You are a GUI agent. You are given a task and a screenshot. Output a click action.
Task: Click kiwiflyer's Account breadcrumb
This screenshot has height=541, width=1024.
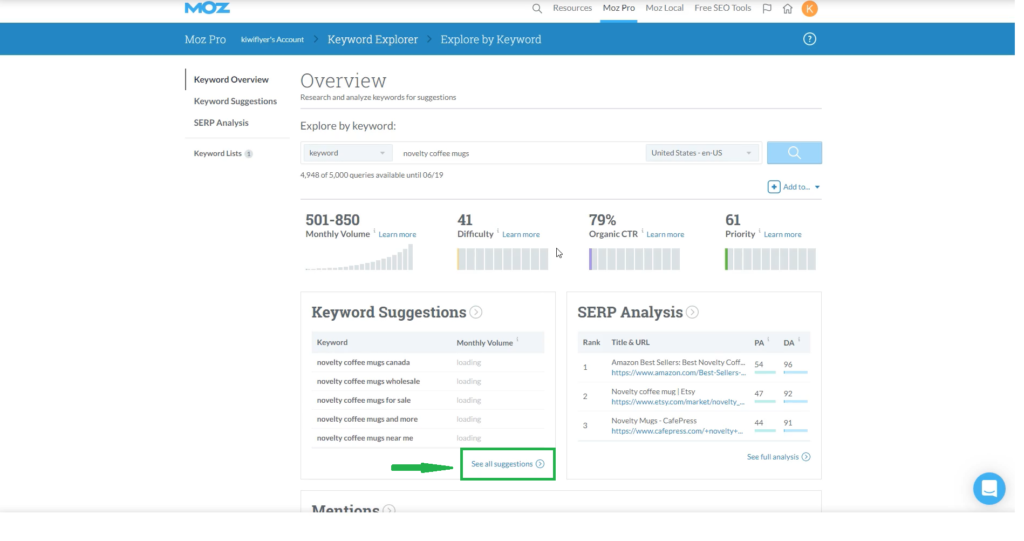[272, 40]
